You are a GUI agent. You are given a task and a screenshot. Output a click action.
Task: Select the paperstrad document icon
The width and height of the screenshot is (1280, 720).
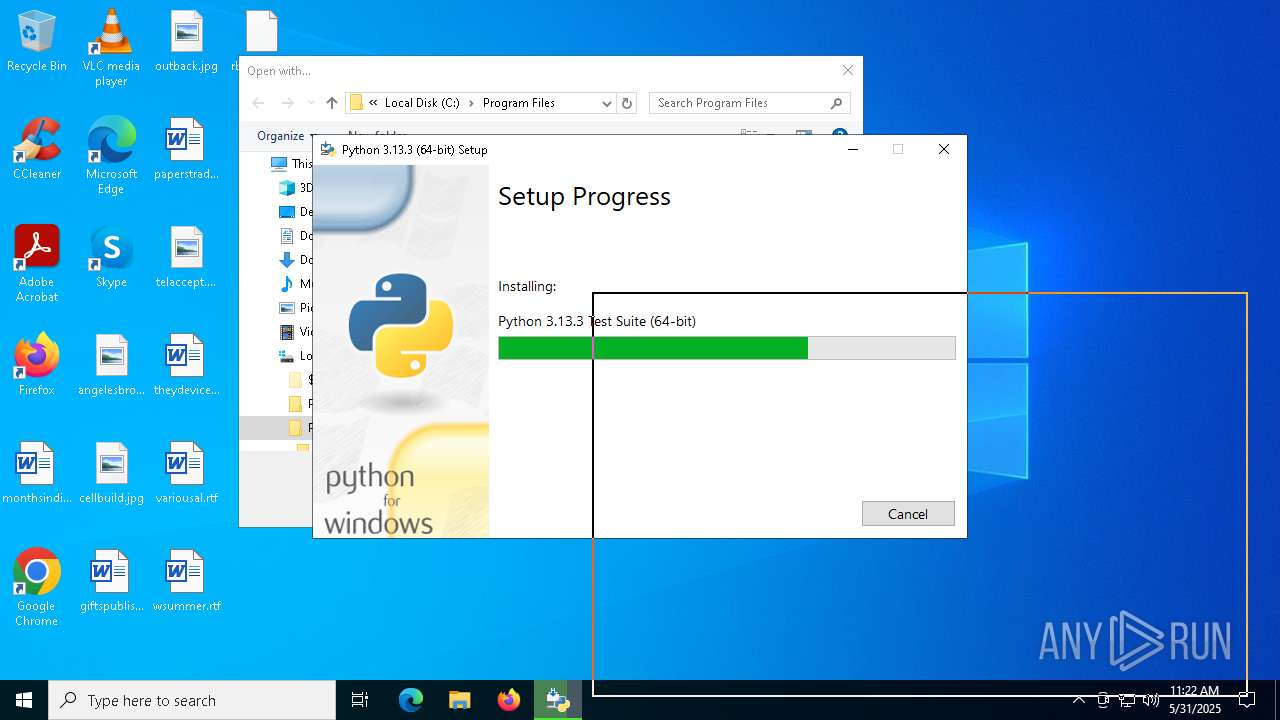(x=186, y=149)
